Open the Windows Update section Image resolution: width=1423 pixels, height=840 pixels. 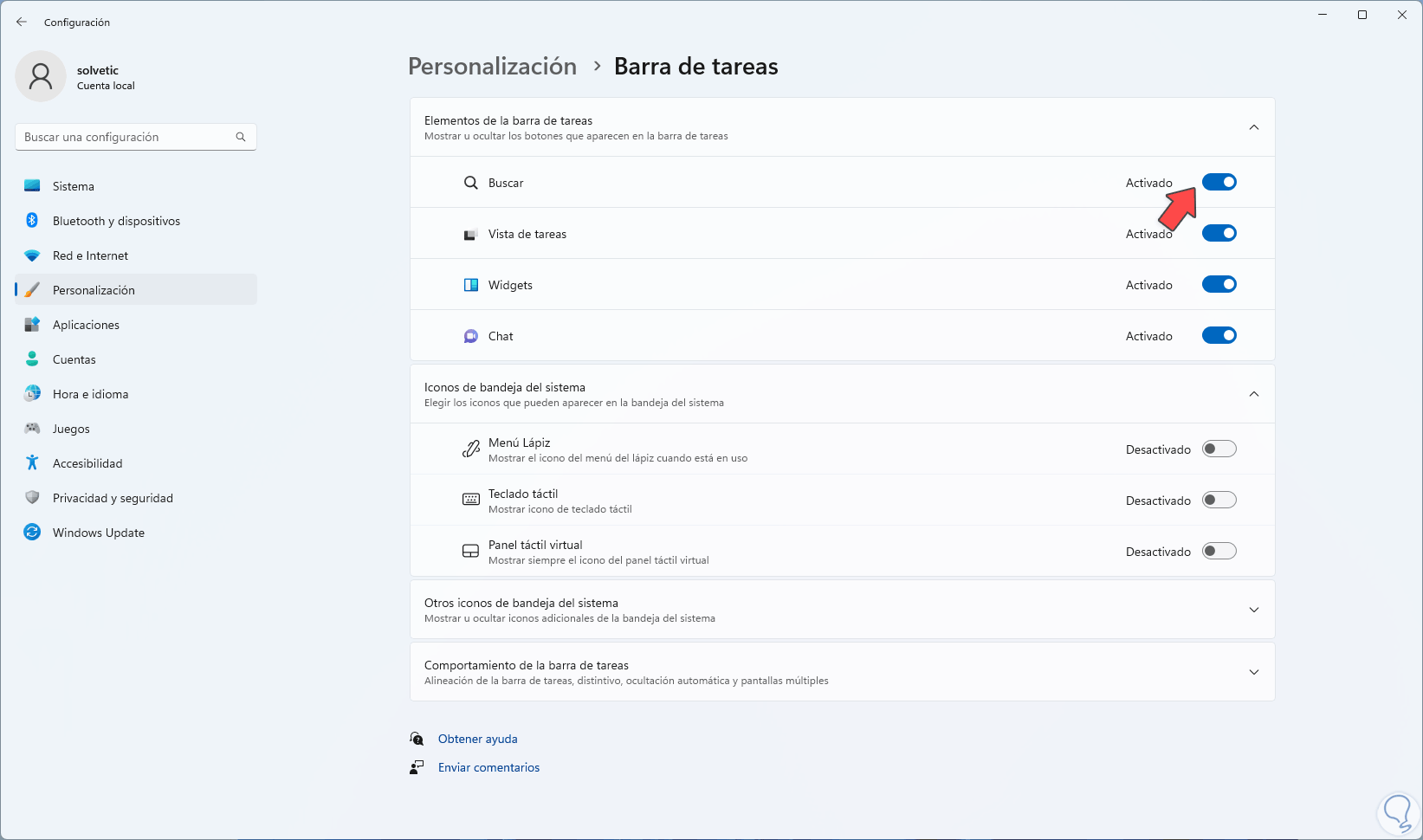[98, 533]
